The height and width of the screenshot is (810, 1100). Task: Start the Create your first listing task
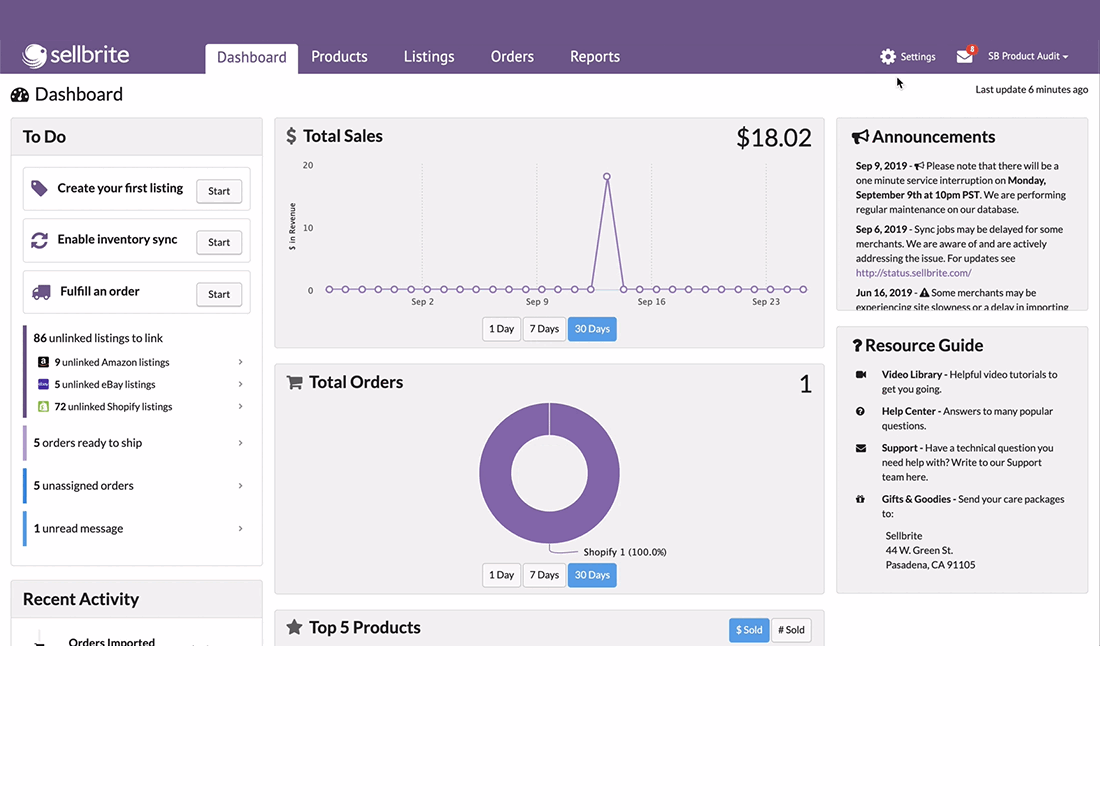219,191
